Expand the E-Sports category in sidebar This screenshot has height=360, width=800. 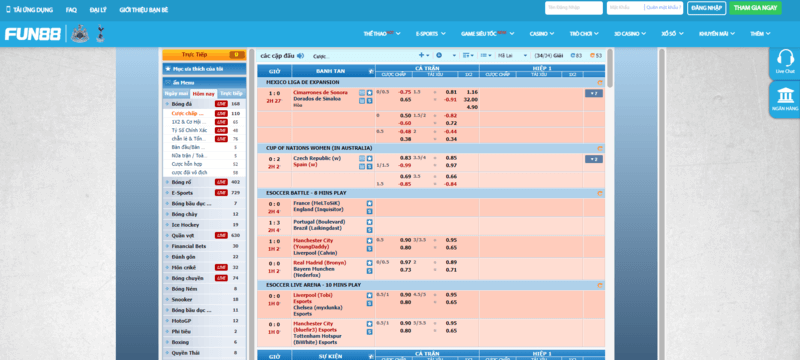pos(204,193)
